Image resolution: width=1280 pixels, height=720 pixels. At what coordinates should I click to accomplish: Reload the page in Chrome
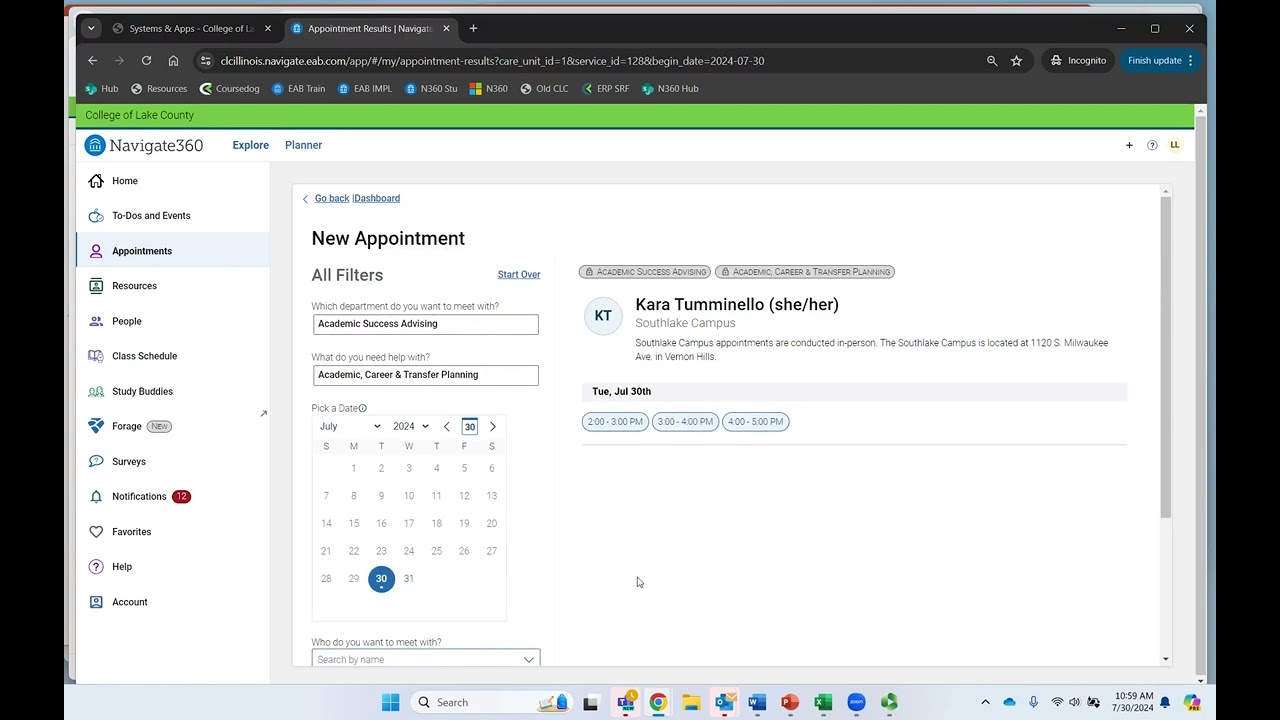coord(146,61)
